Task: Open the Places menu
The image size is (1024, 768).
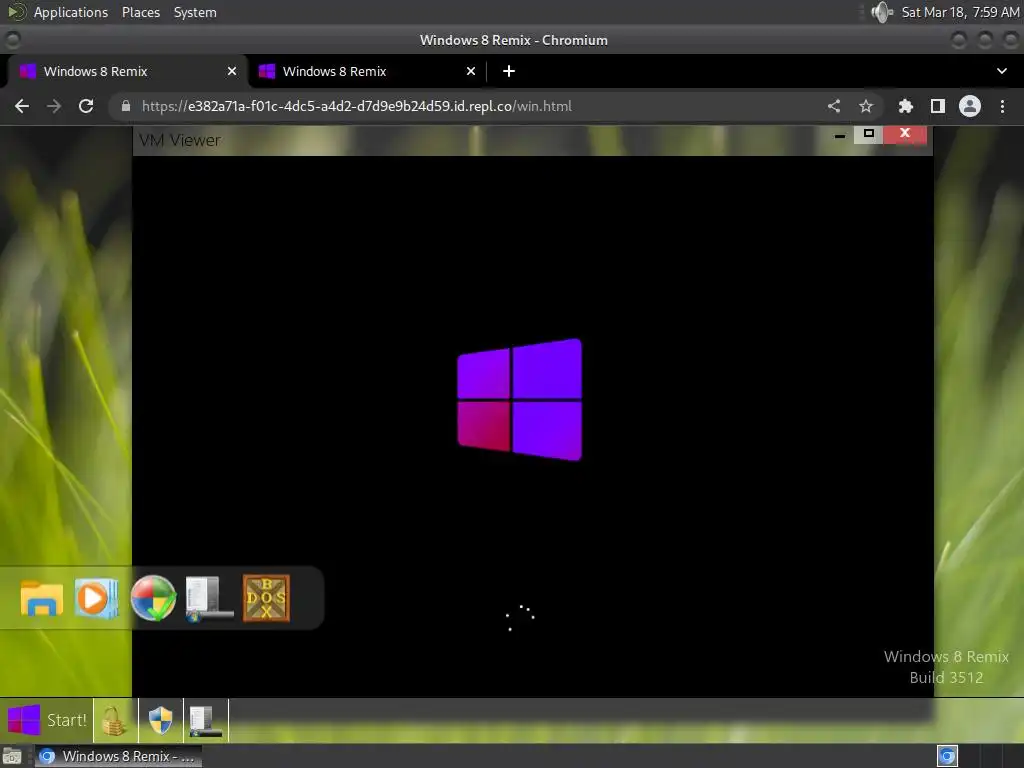Action: (141, 12)
